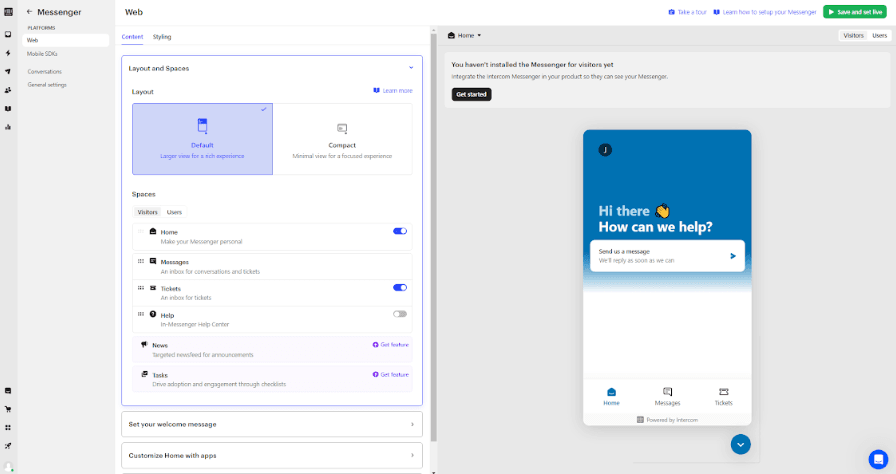Open the Learn more link beside Layout

[393, 91]
